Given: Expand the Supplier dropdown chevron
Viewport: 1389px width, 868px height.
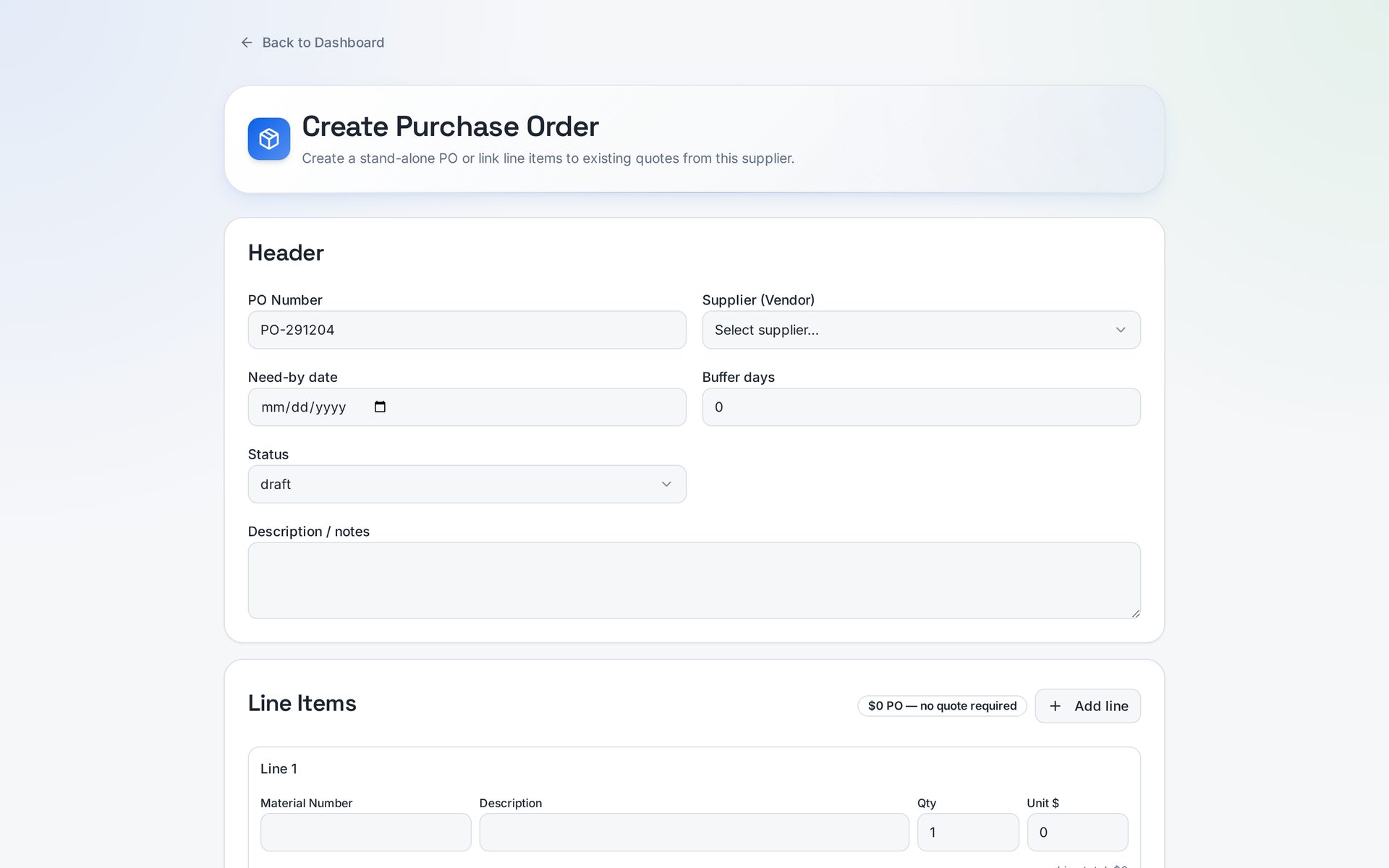Looking at the screenshot, I should tap(1121, 330).
